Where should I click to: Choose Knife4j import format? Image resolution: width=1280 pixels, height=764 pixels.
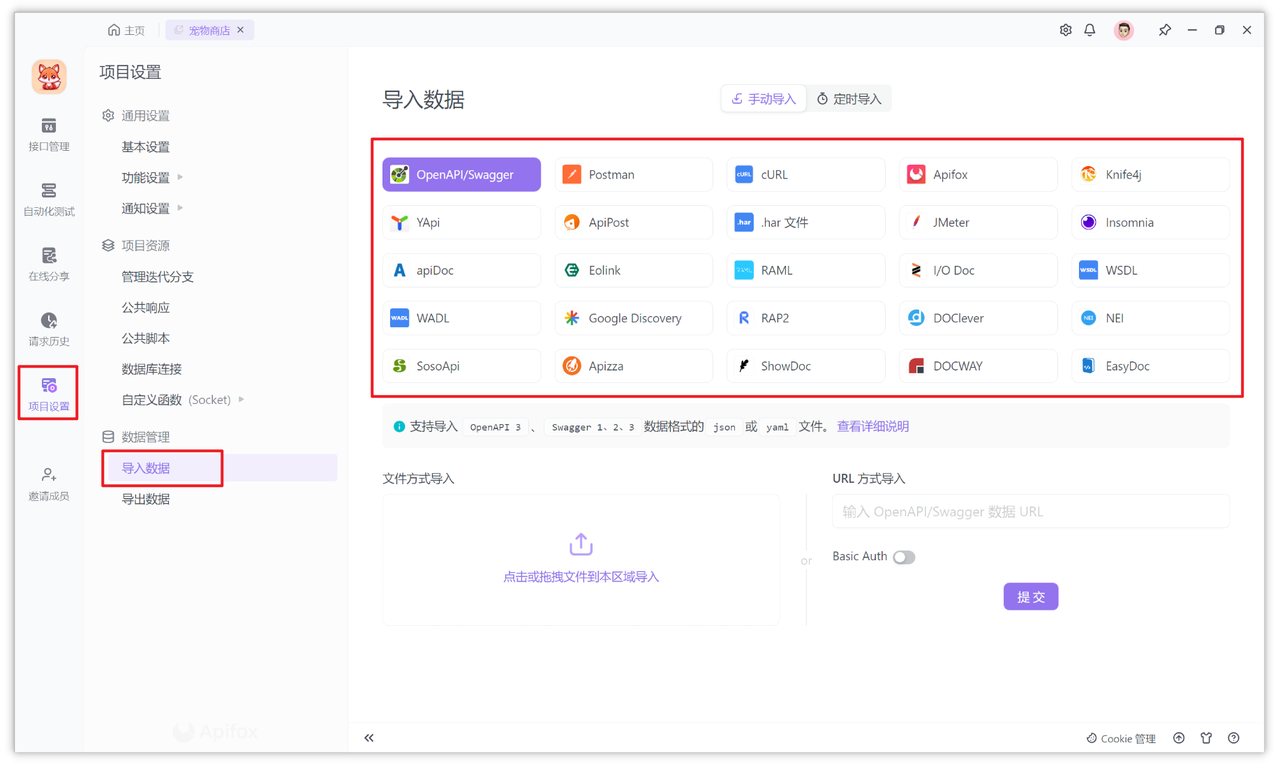[1150, 174]
